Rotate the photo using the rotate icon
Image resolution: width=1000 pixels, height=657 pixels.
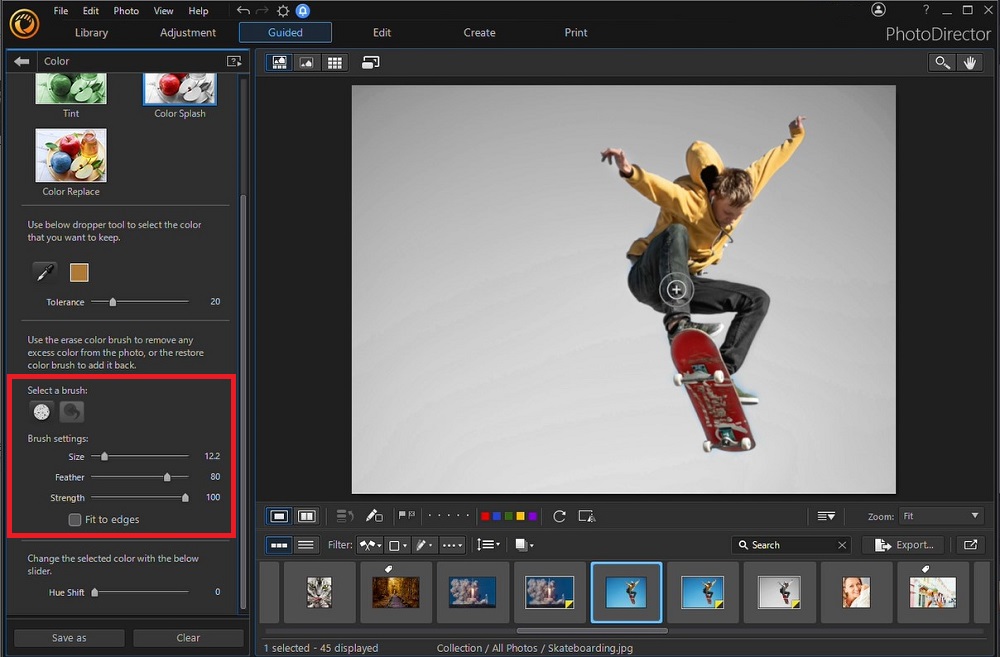point(560,516)
